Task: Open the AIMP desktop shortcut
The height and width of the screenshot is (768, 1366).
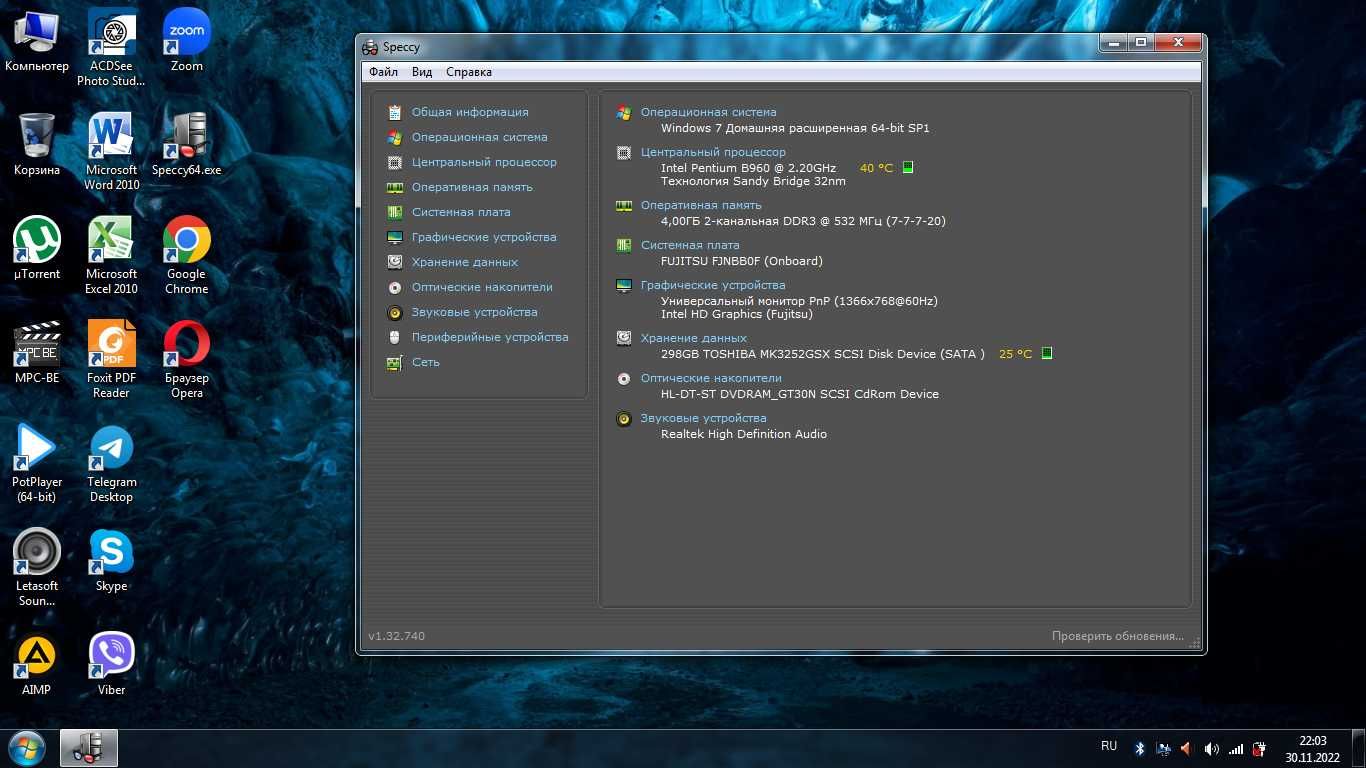Action: [37, 665]
